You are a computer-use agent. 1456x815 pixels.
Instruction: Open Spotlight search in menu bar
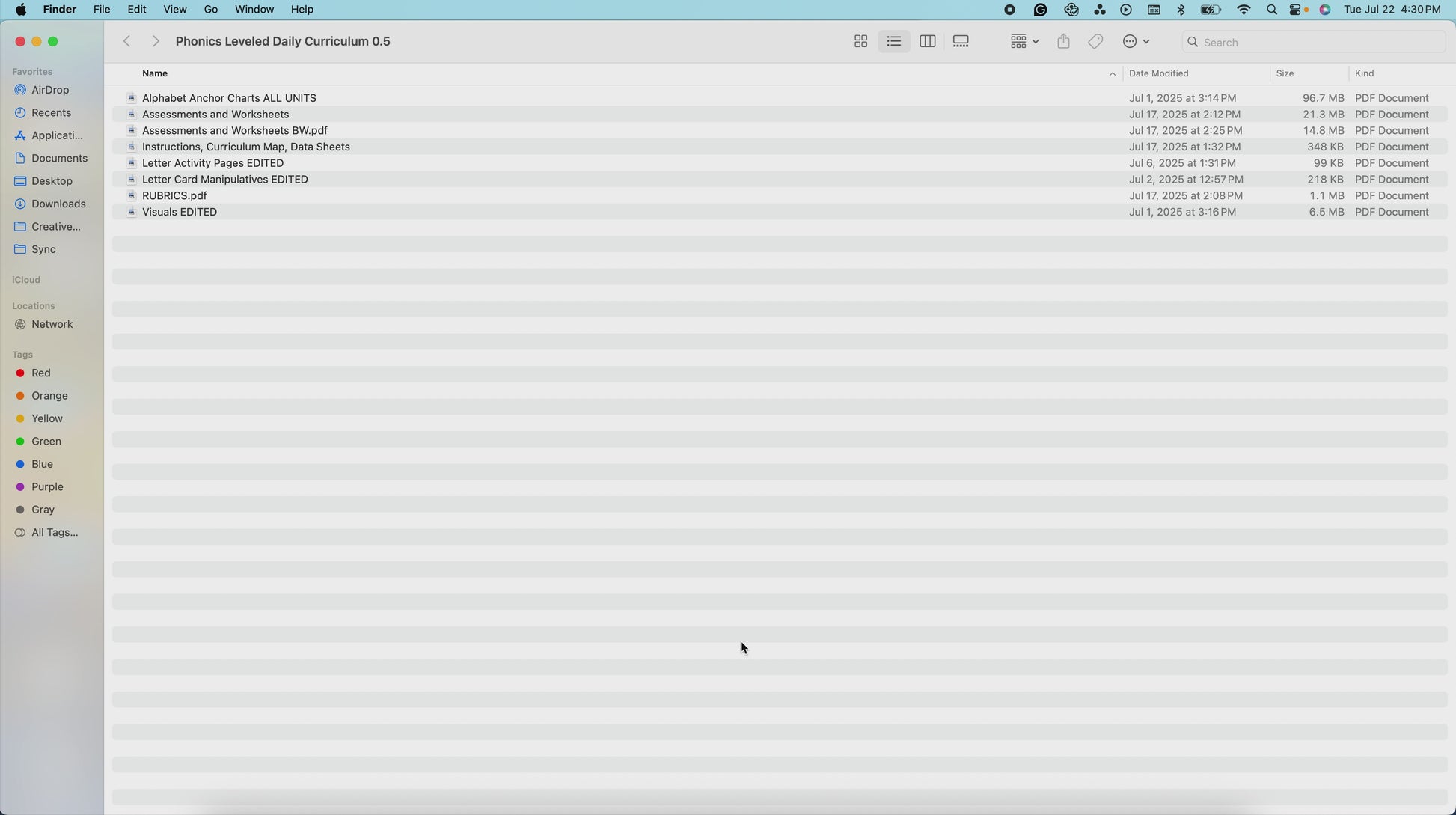pyautogui.click(x=1271, y=10)
